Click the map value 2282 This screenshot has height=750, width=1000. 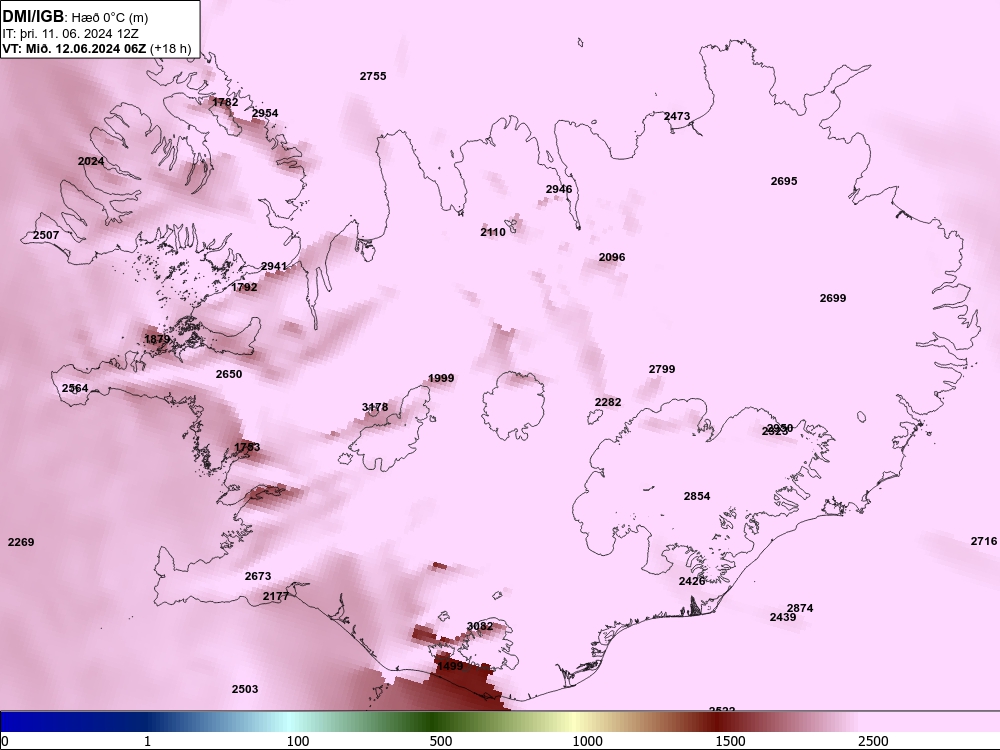(607, 402)
